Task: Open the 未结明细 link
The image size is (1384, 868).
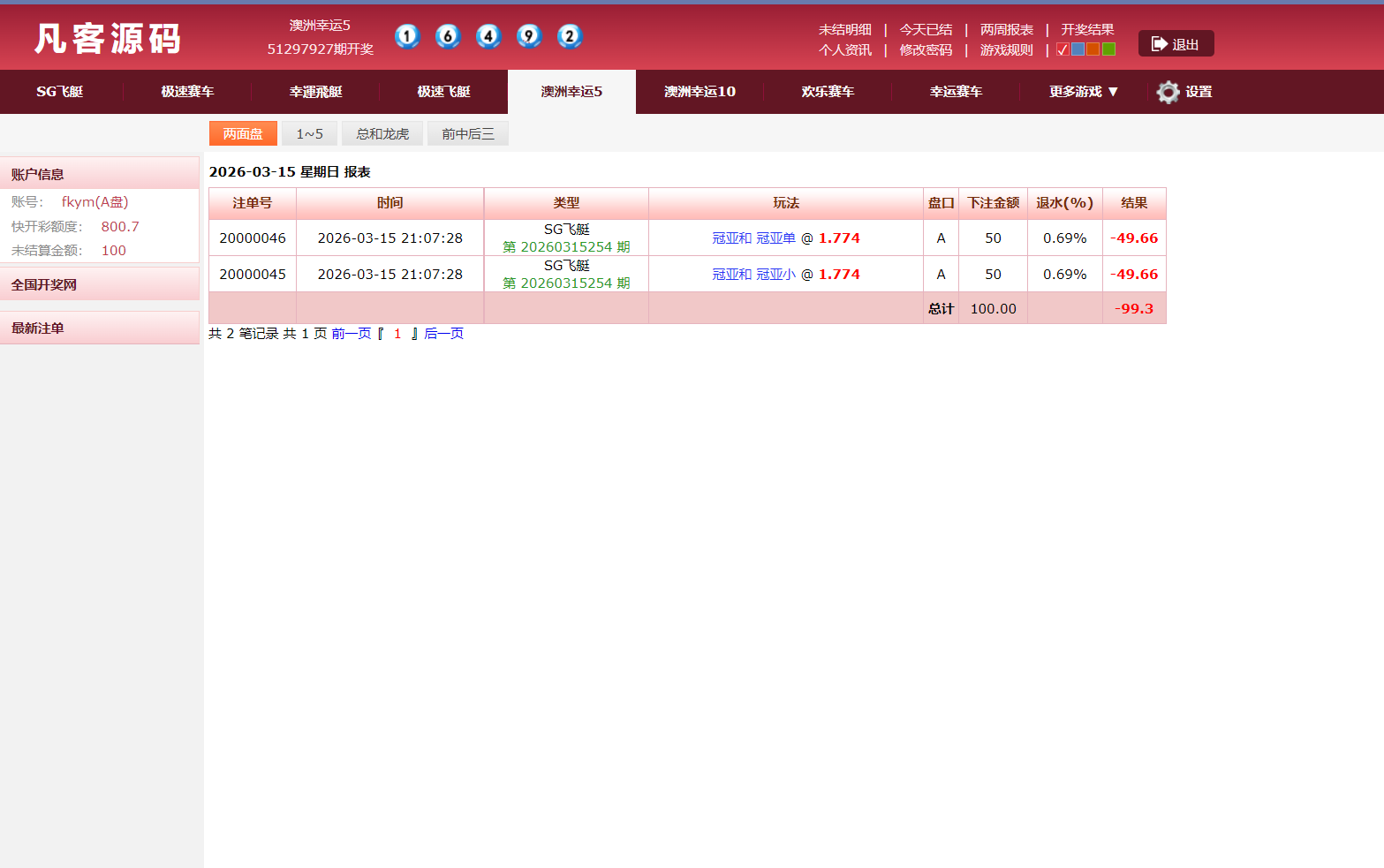Action: [x=844, y=29]
